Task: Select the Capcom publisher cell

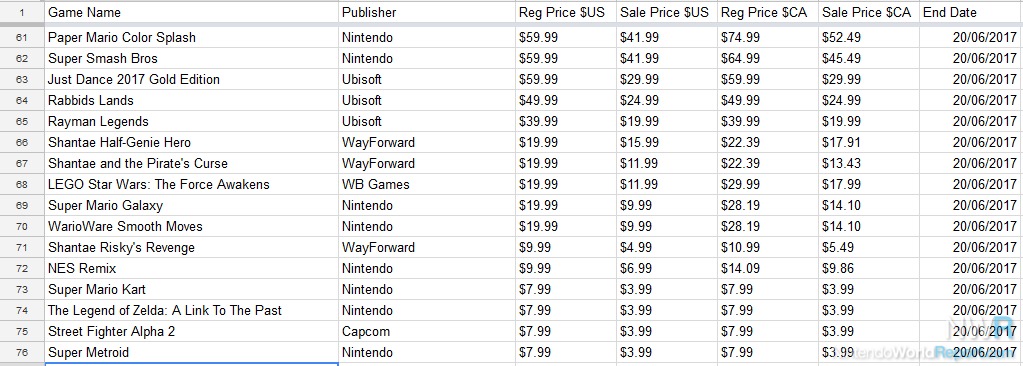Action: tap(427, 331)
